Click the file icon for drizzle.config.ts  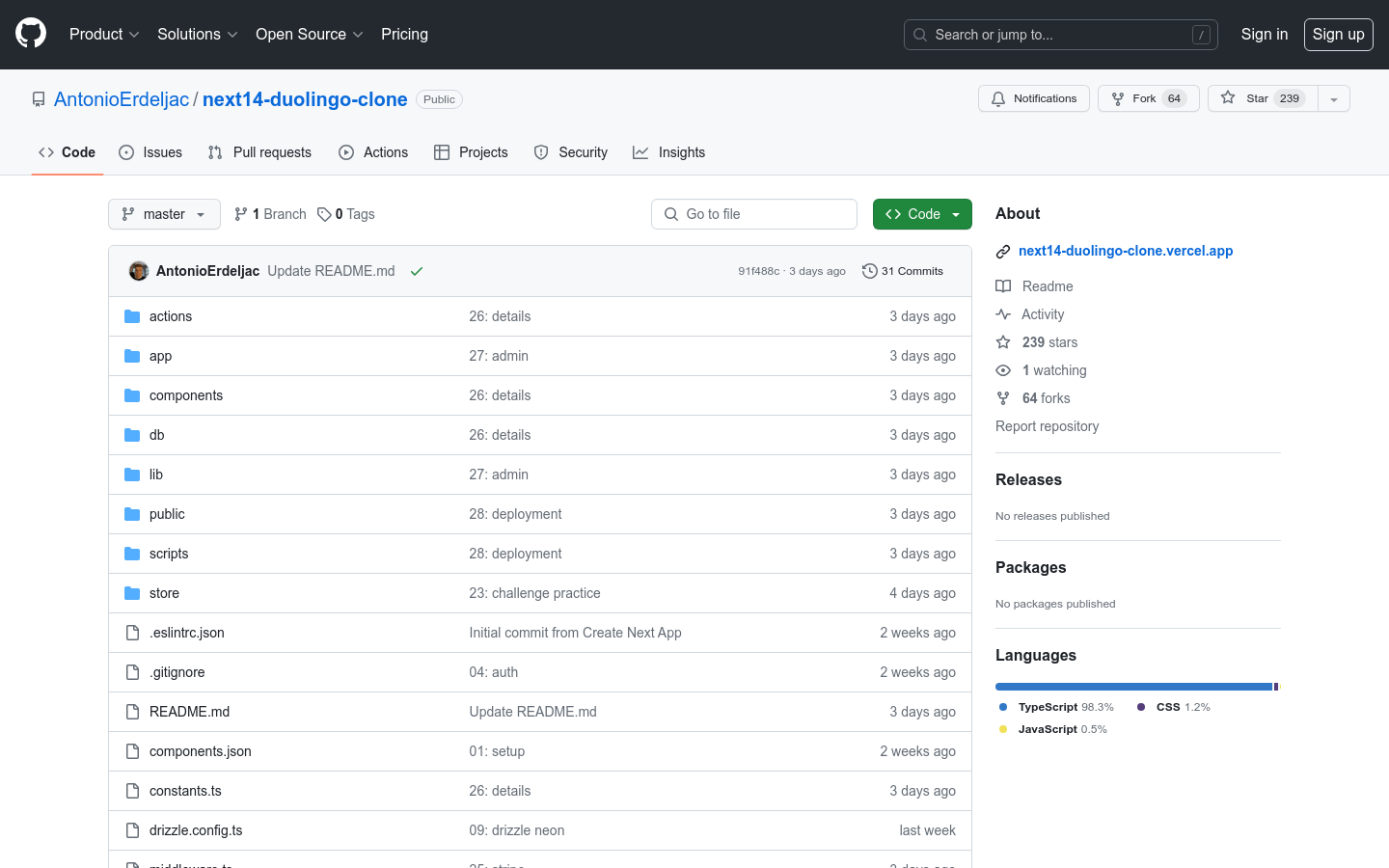pos(132,830)
